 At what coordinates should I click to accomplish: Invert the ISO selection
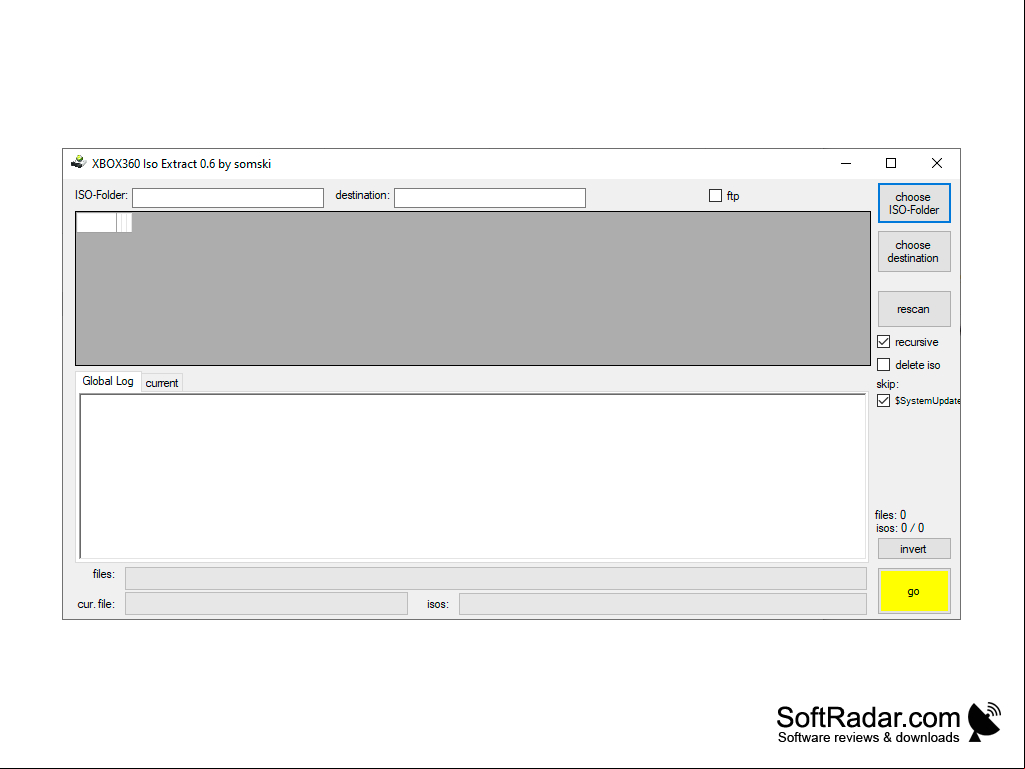[x=914, y=549]
